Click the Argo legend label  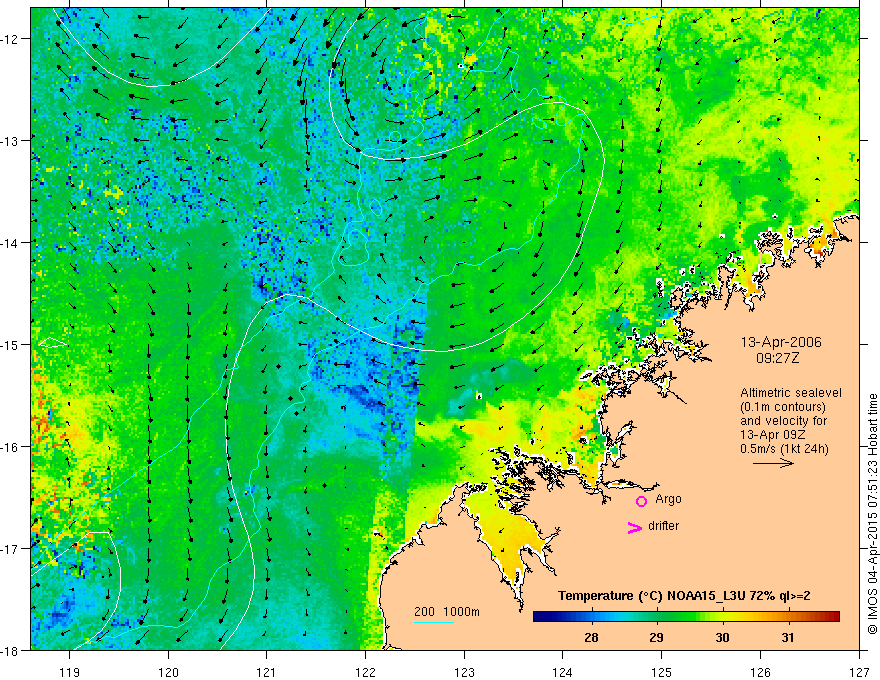pyautogui.click(x=668, y=499)
